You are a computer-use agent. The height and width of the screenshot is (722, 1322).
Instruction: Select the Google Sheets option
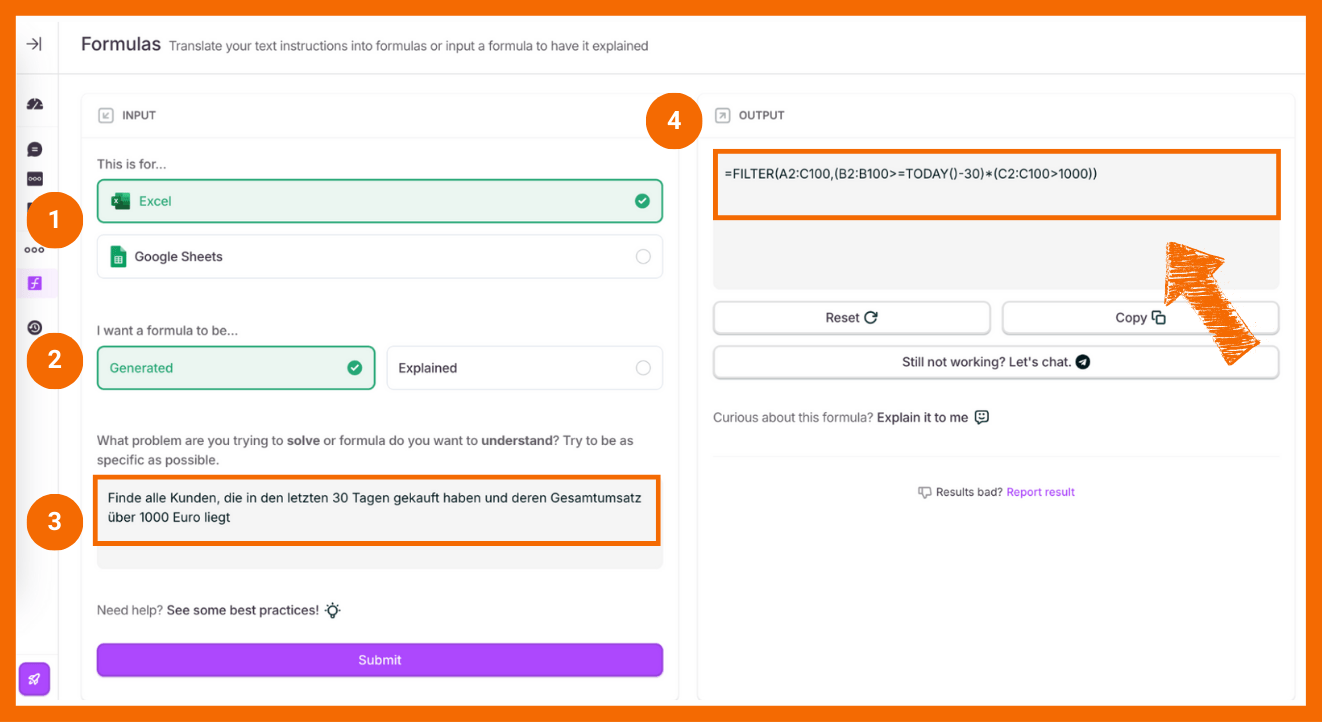tap(379, 257)
